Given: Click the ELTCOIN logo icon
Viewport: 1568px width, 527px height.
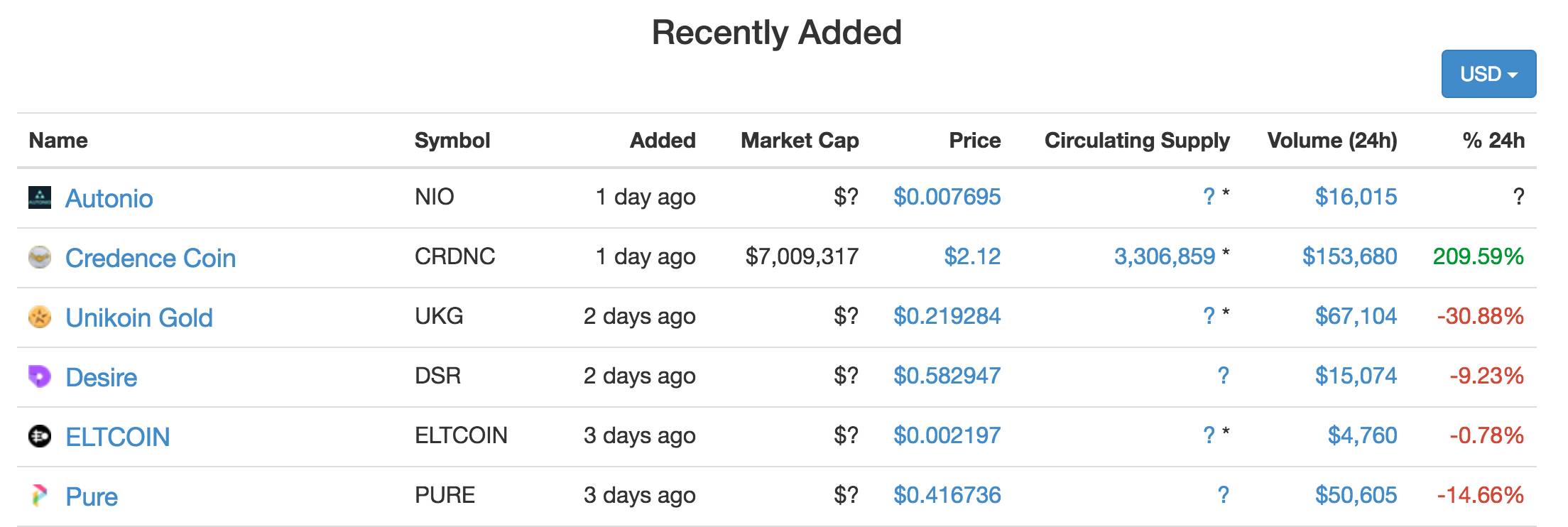Looking at the screenshot, I should click(40, 436).
